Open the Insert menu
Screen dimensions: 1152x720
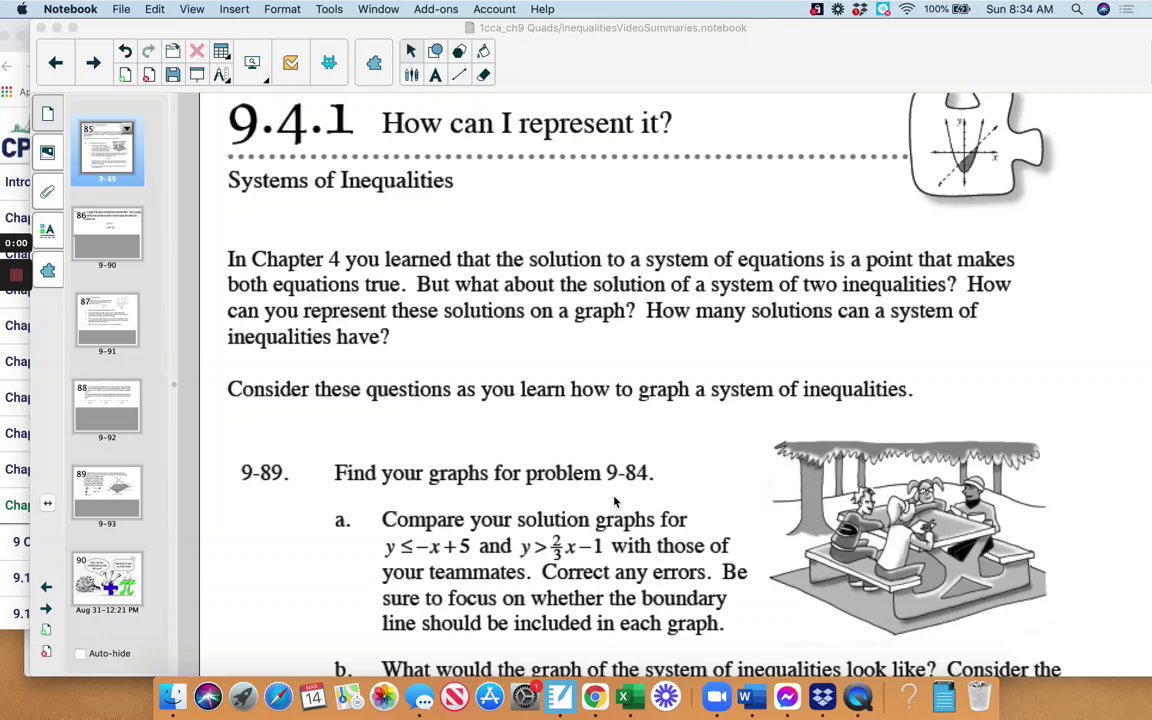point(234,9)
